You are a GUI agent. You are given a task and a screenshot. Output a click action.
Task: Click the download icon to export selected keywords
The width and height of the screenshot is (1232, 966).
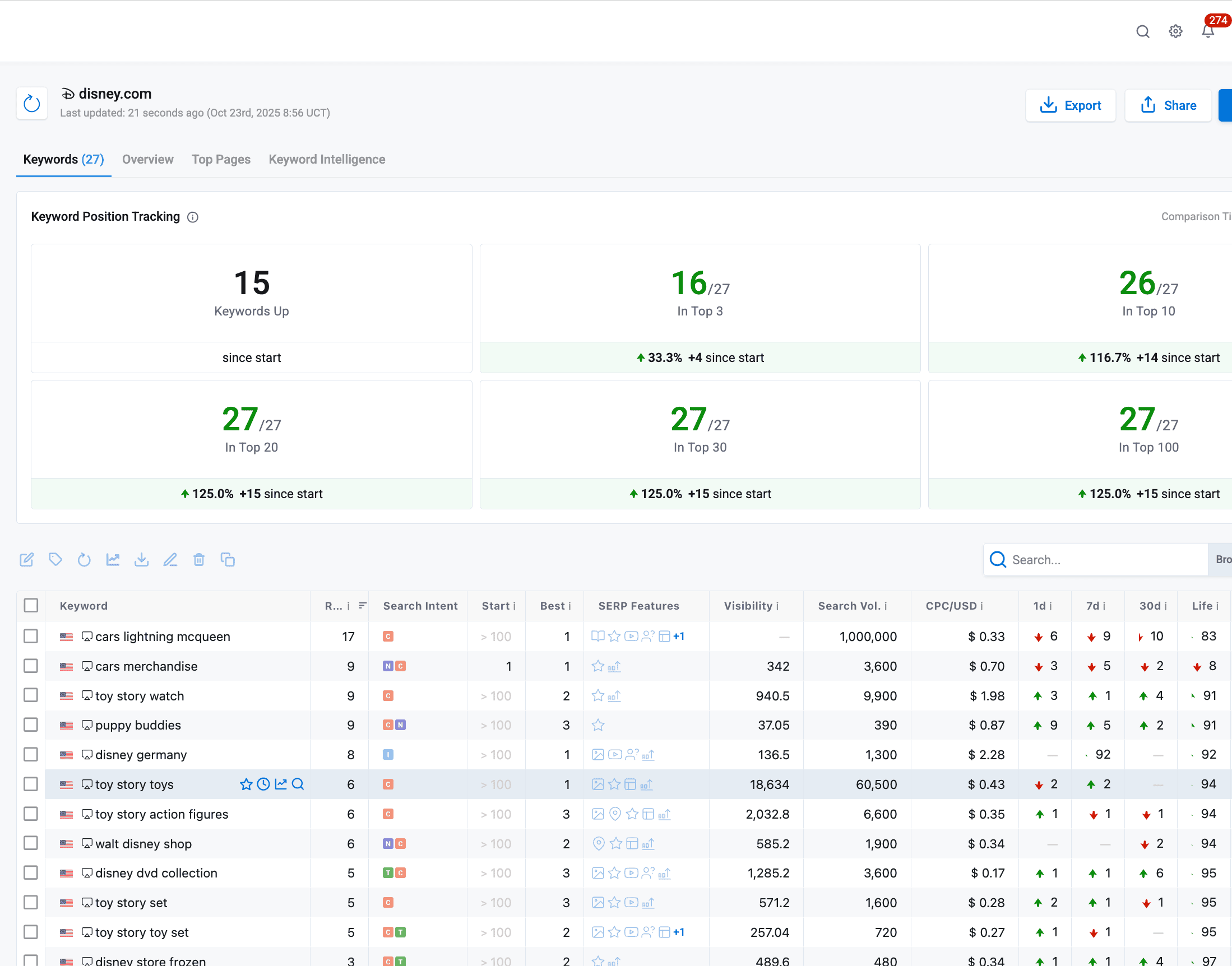coord(142,559)
